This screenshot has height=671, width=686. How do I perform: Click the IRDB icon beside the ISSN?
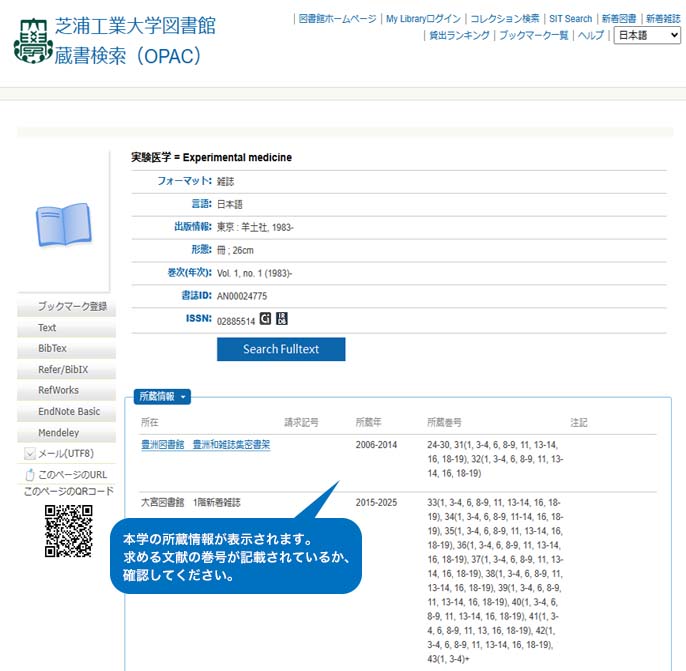pyautogui.click(x=282, y=319)
